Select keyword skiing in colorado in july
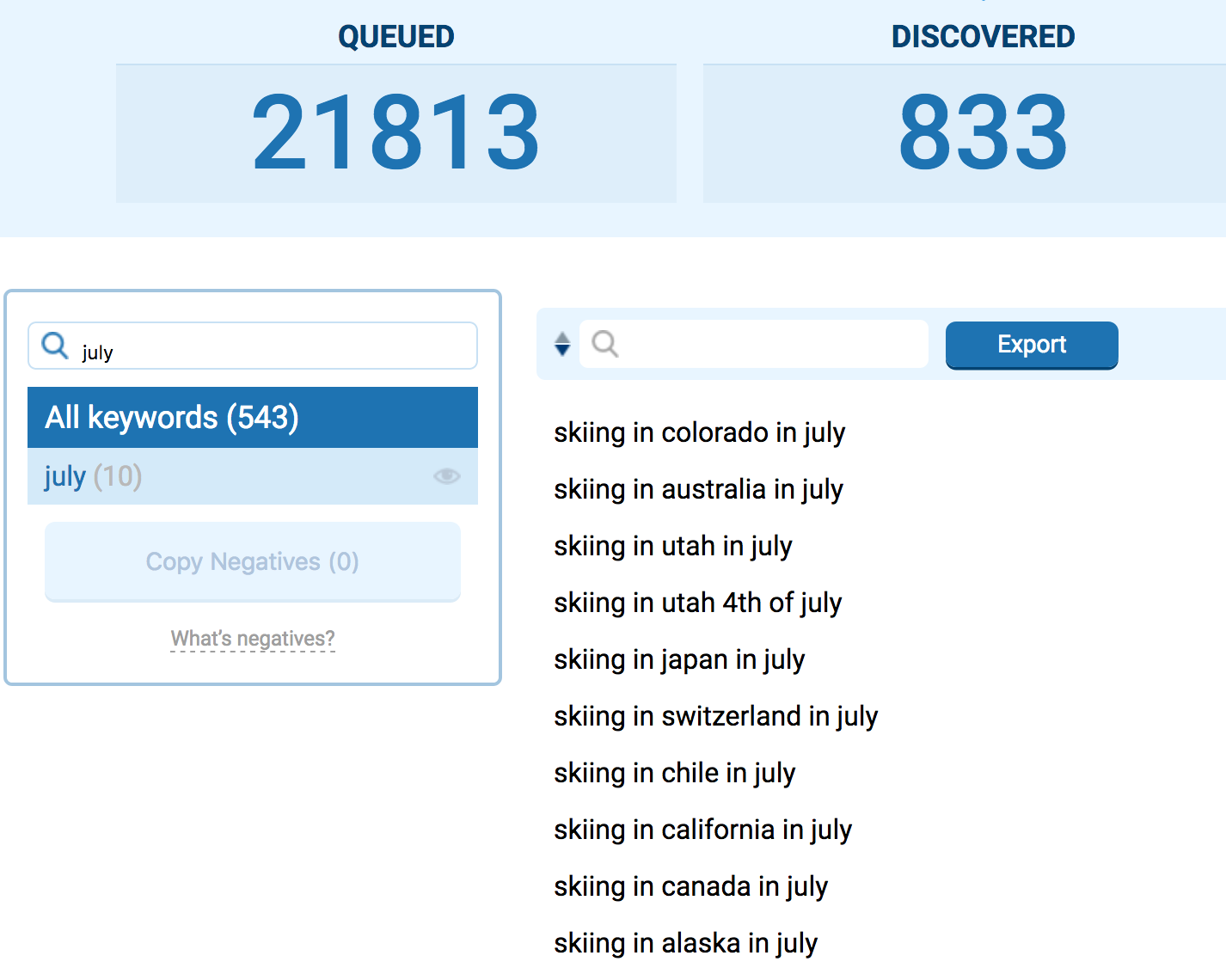 699,432
